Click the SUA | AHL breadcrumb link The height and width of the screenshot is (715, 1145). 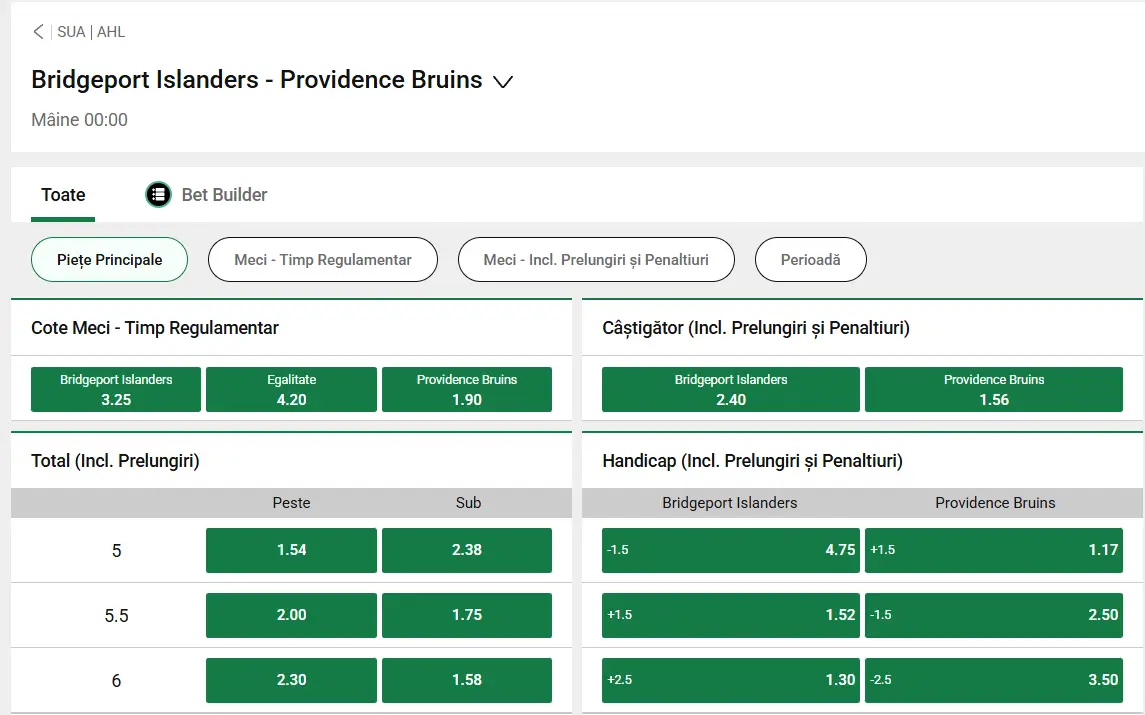[x=90, y=31]
